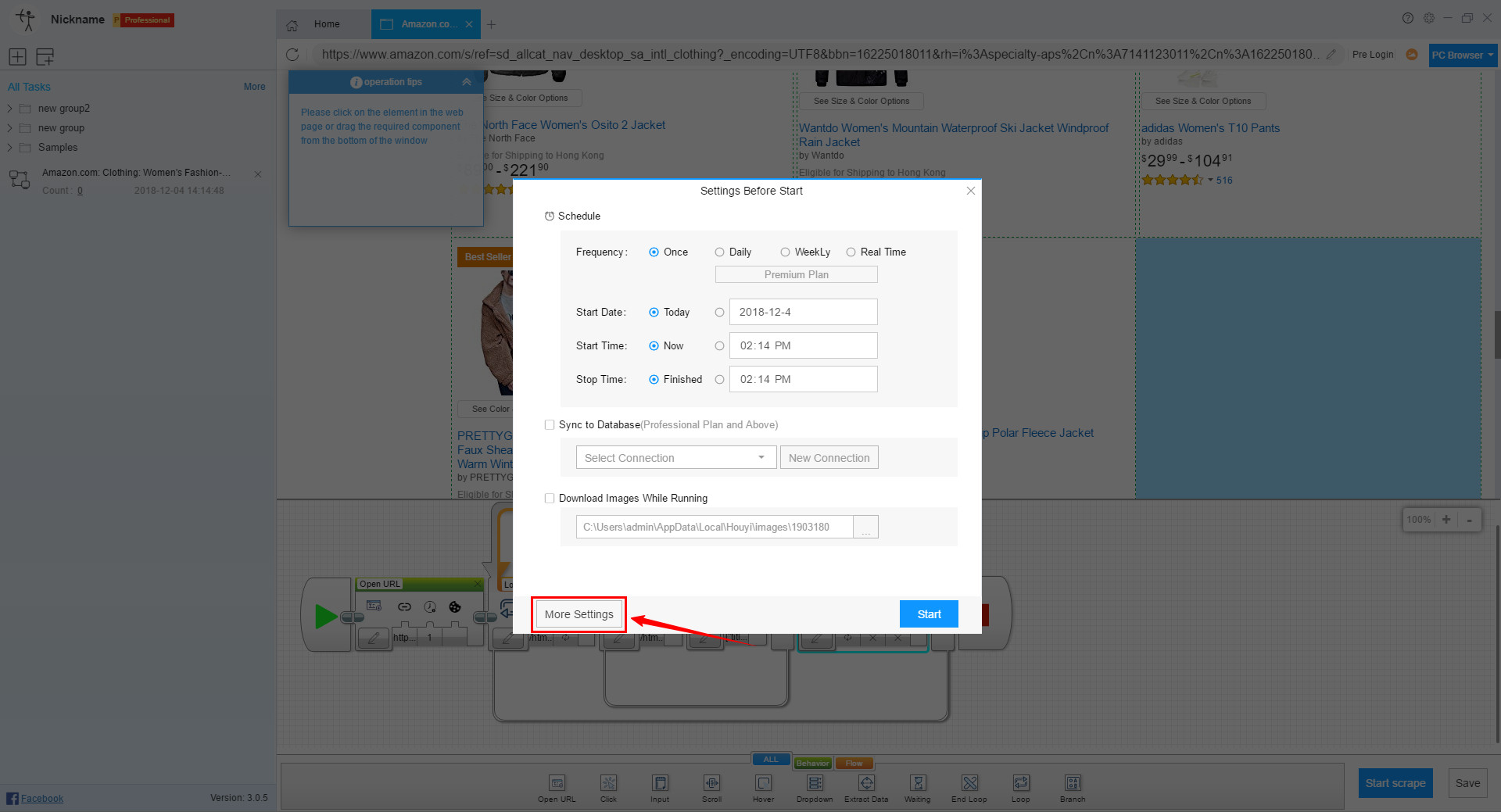Select the Input action icon
The image size is (1501, 812).
tap(660, 783)
